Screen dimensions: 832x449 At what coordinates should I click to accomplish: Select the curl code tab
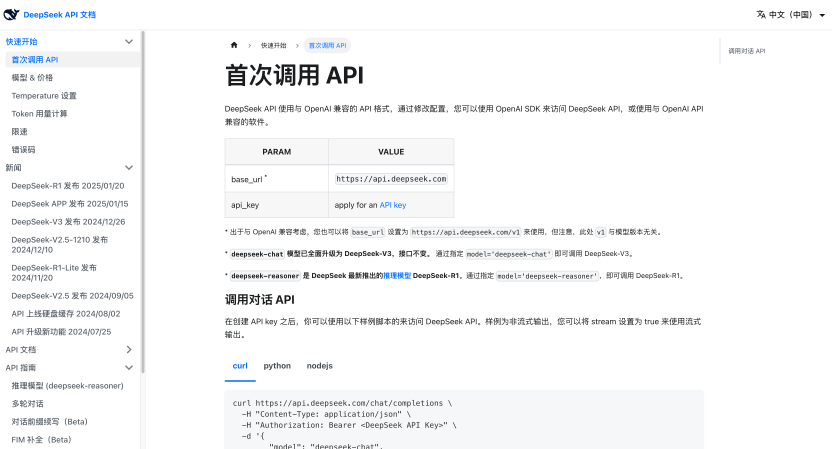pos(240,366)
